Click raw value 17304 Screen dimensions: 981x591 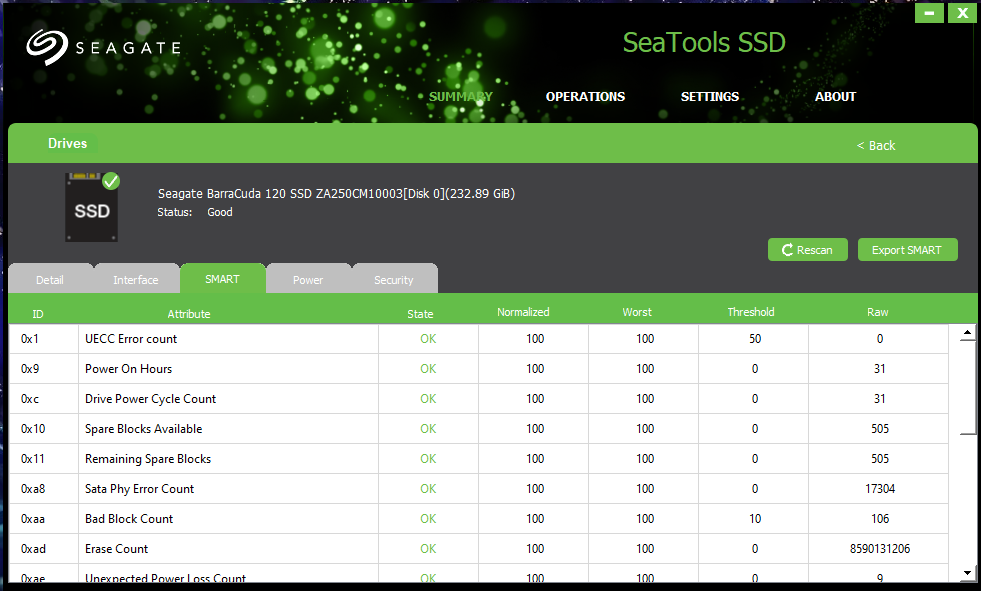(x=880, y=488)
